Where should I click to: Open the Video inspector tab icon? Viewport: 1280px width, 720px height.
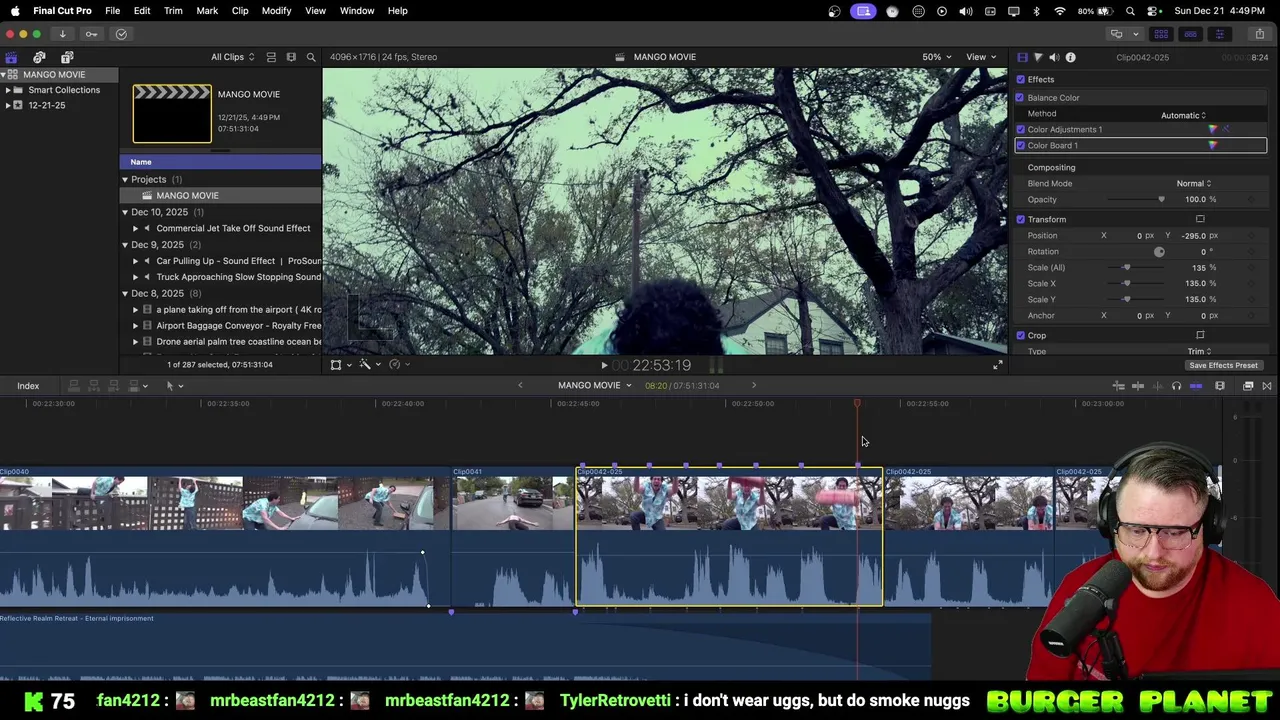(1022, 57)
